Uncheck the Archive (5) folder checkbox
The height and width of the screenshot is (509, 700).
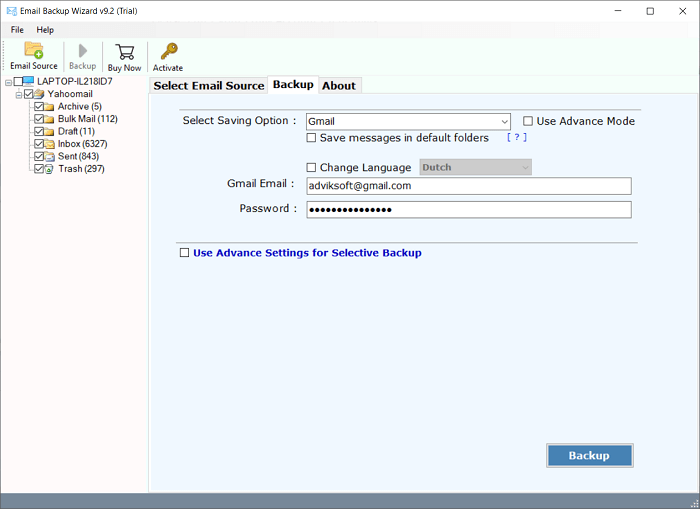pos(39,106)
